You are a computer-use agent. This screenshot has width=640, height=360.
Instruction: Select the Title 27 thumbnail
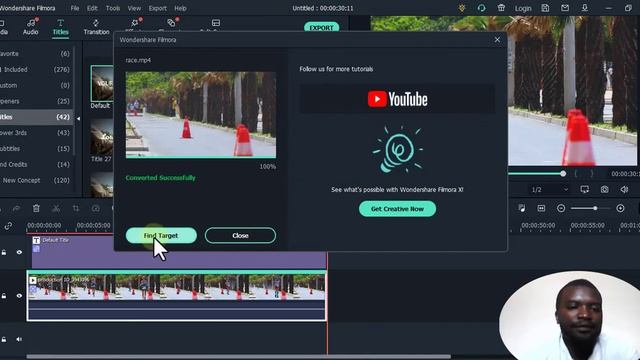click(102, 137)
